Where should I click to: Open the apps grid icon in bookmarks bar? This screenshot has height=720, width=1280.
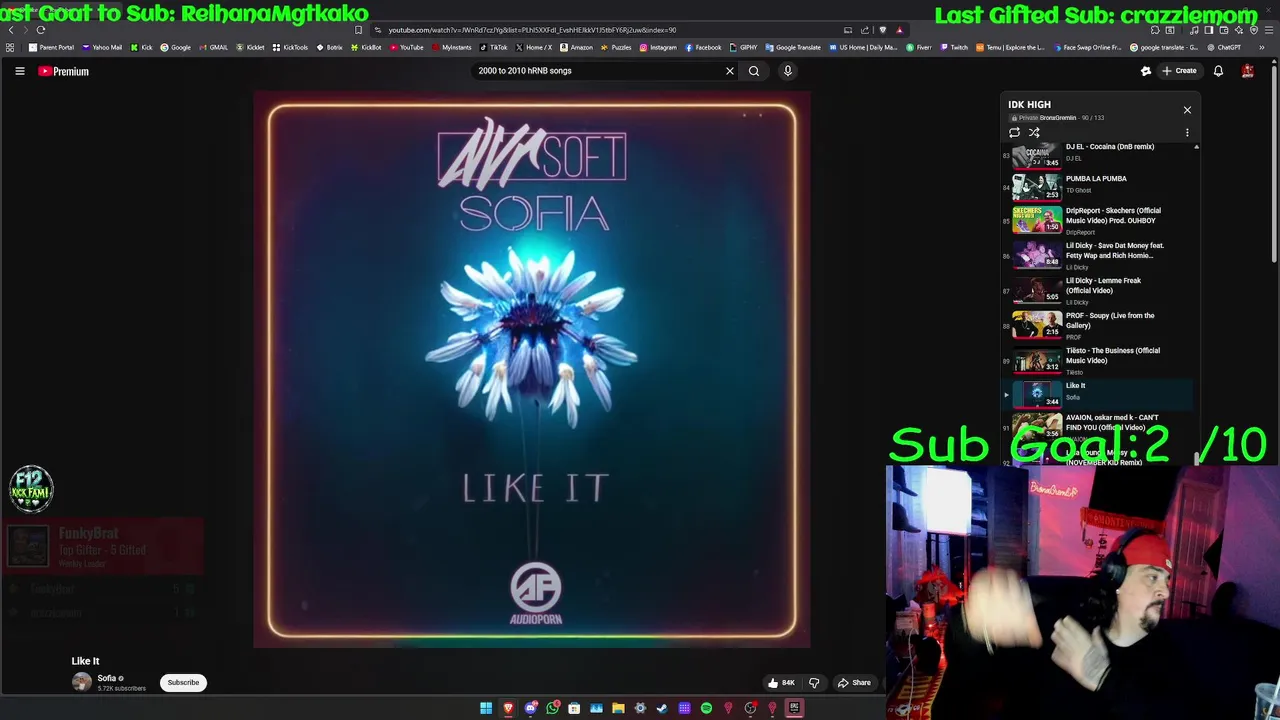click(10, 47)
